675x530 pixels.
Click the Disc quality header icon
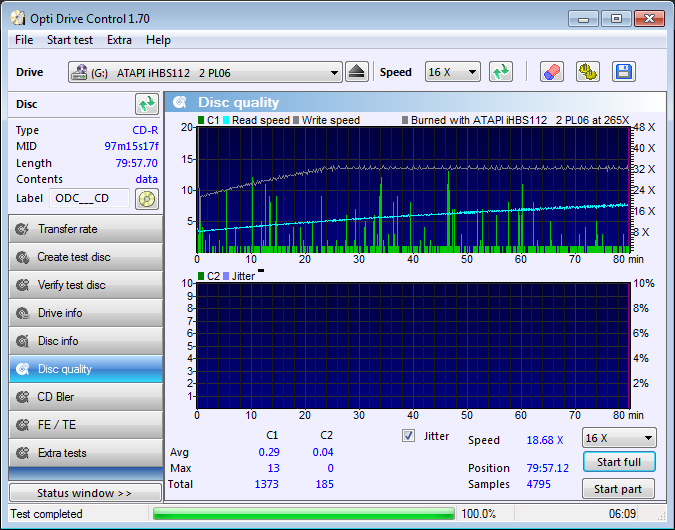point(180,102)
